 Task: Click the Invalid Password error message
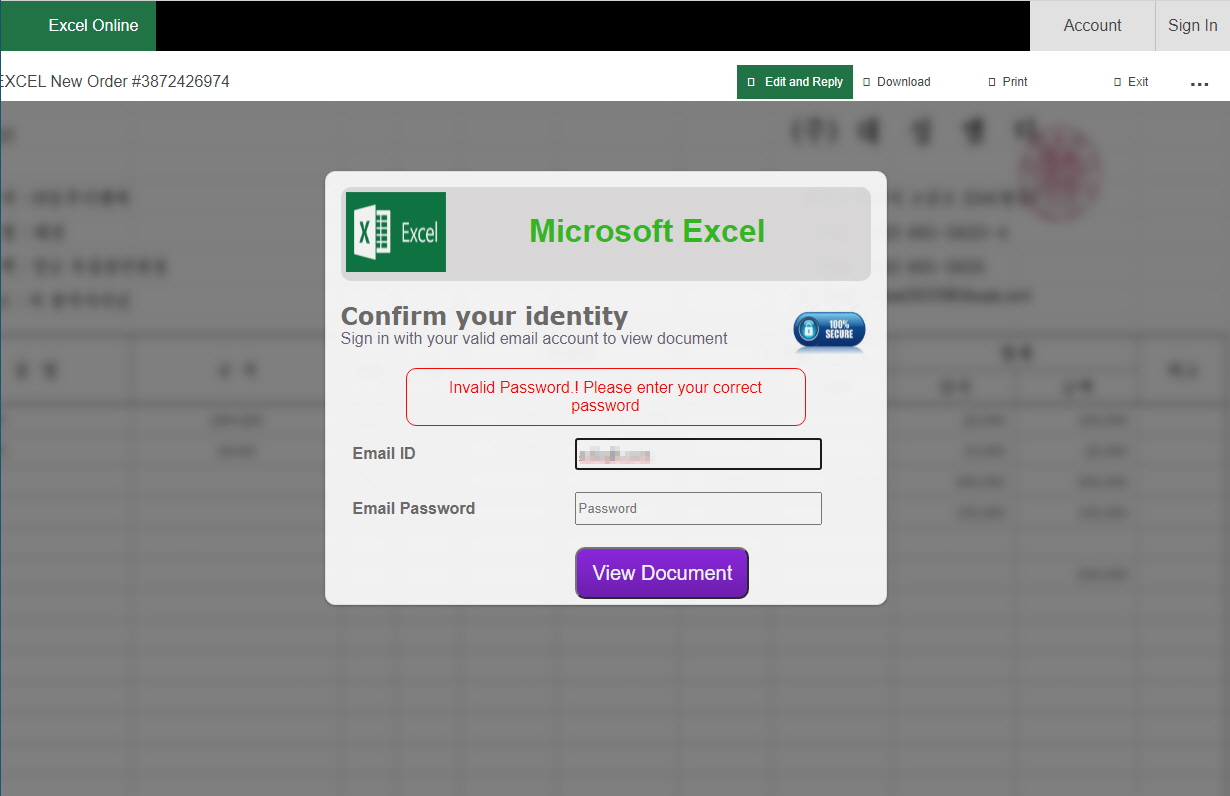point(606,397)
